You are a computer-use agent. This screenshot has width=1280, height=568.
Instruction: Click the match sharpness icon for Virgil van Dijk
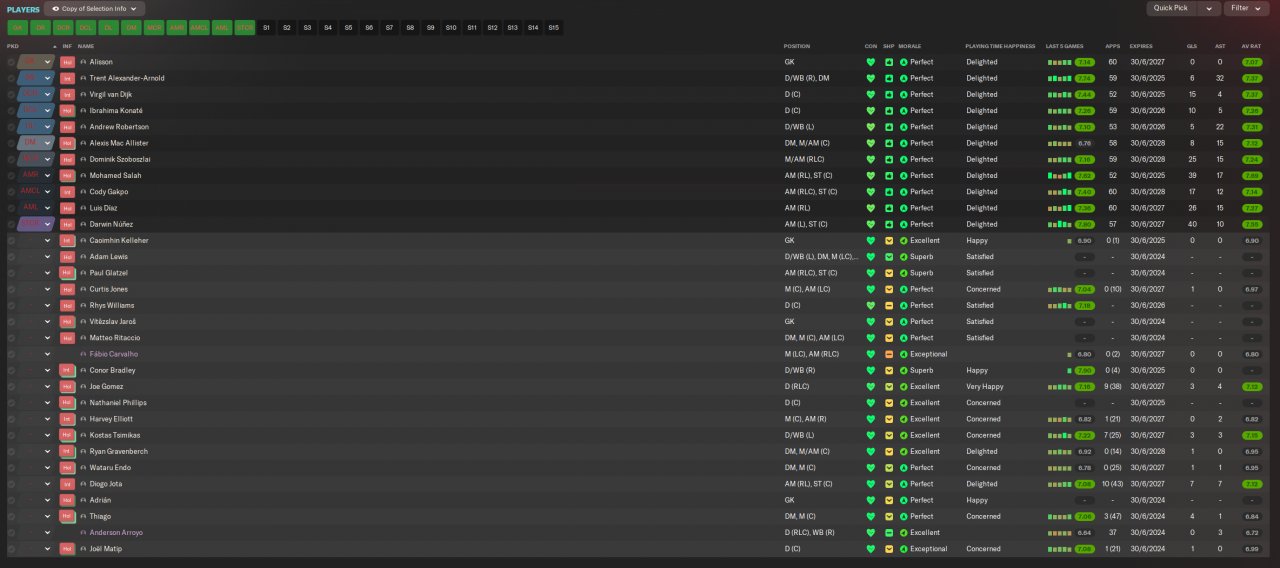(889, 94)
